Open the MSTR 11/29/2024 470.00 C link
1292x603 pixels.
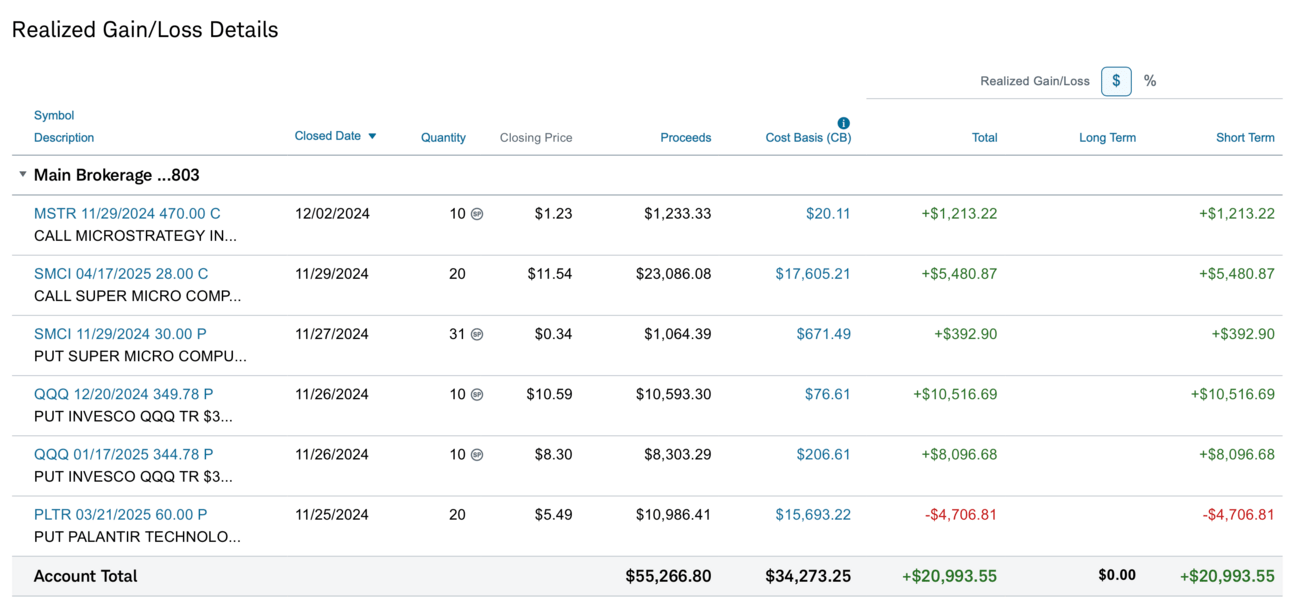pyautogui.click(x=127, y=213)
